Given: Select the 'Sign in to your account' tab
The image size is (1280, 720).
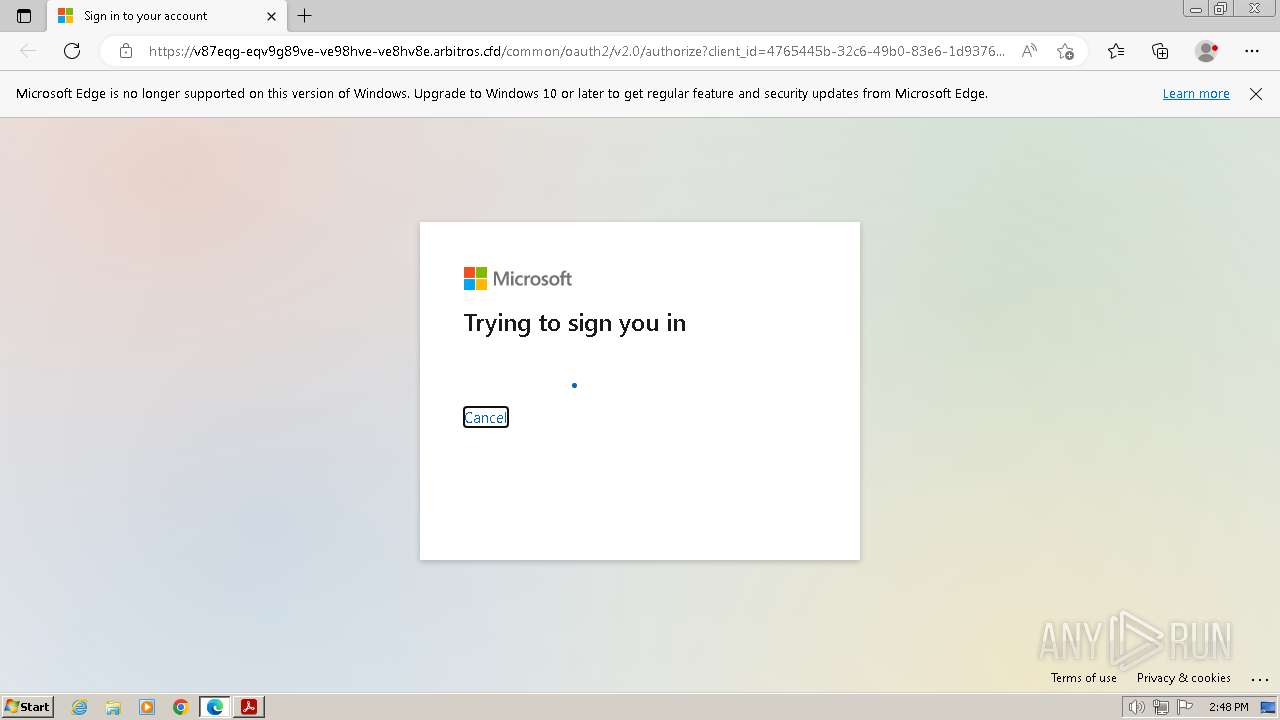Looking at the screenshot, I should [x=167, y=16].
